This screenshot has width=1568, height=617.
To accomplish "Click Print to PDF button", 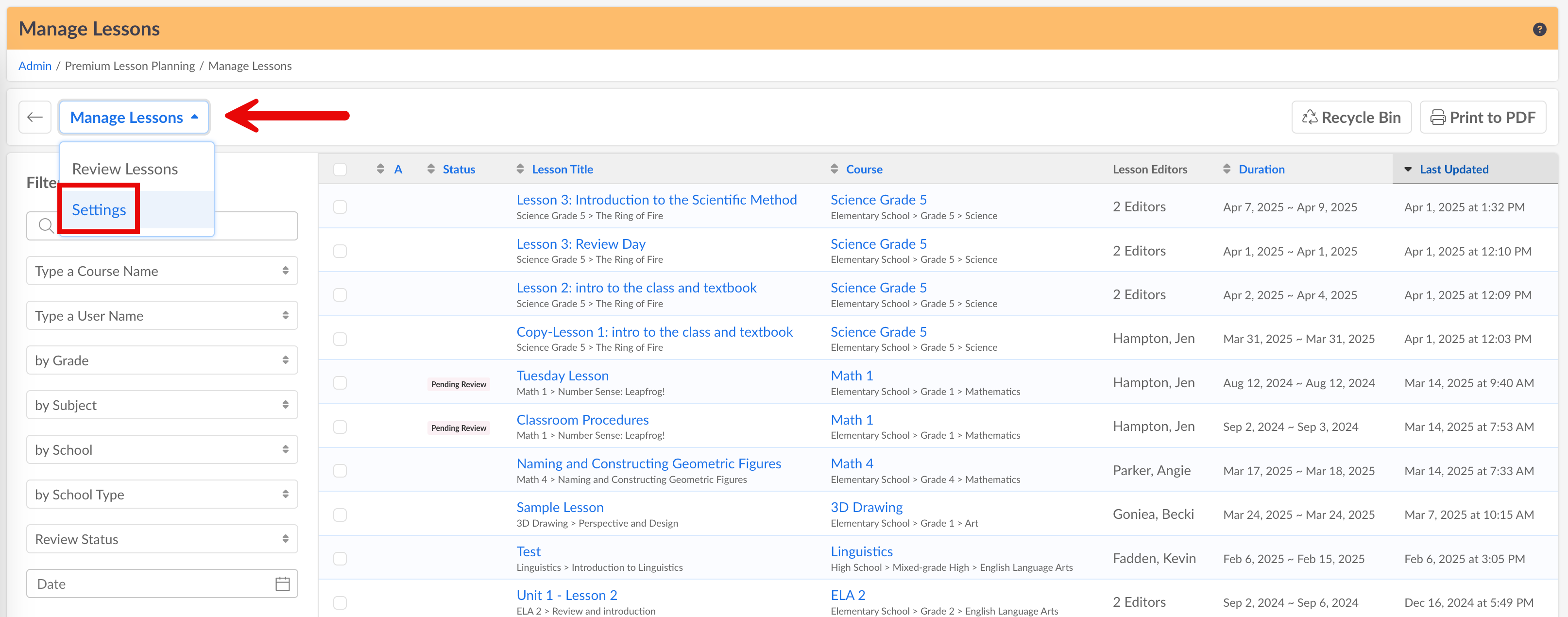I will coord(1482,117).
